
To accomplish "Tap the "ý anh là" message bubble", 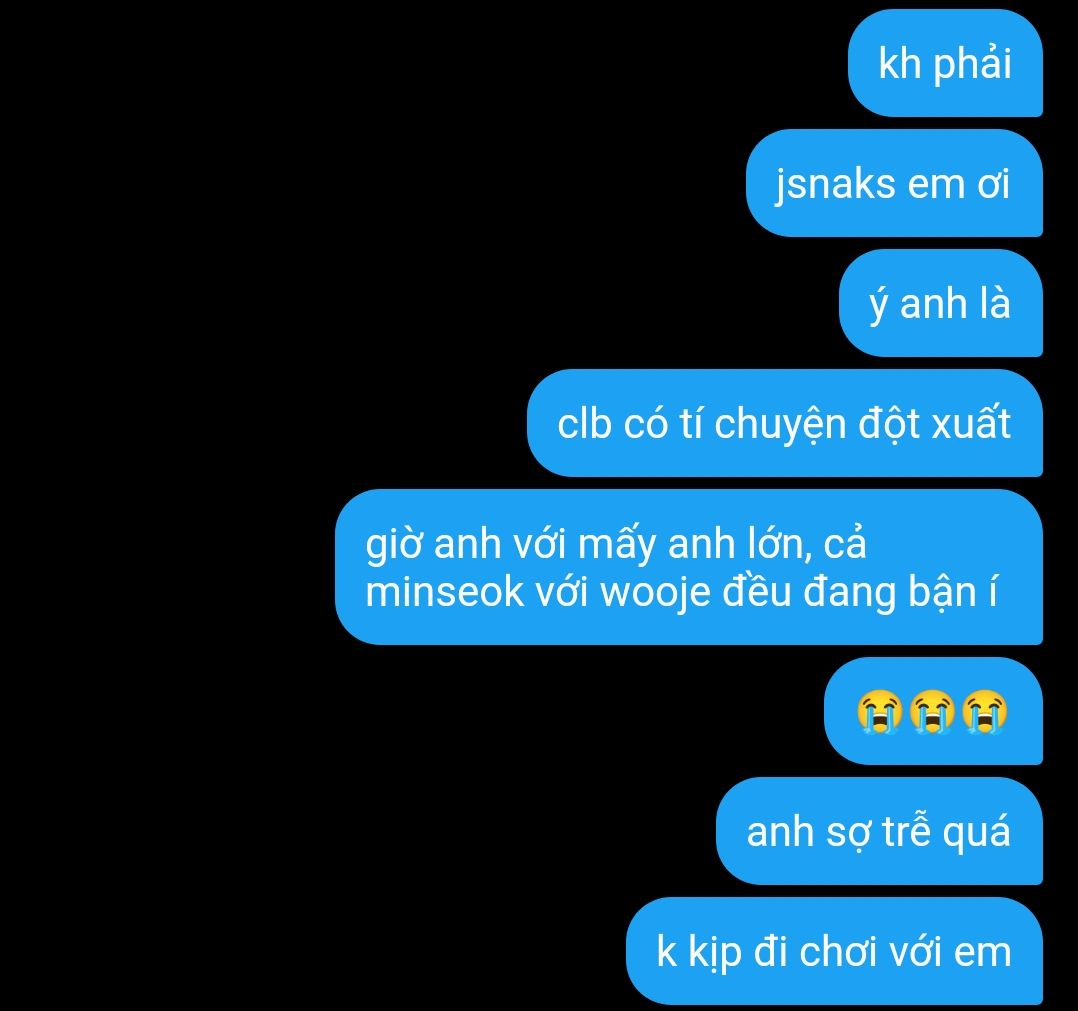I will point(940,303).
